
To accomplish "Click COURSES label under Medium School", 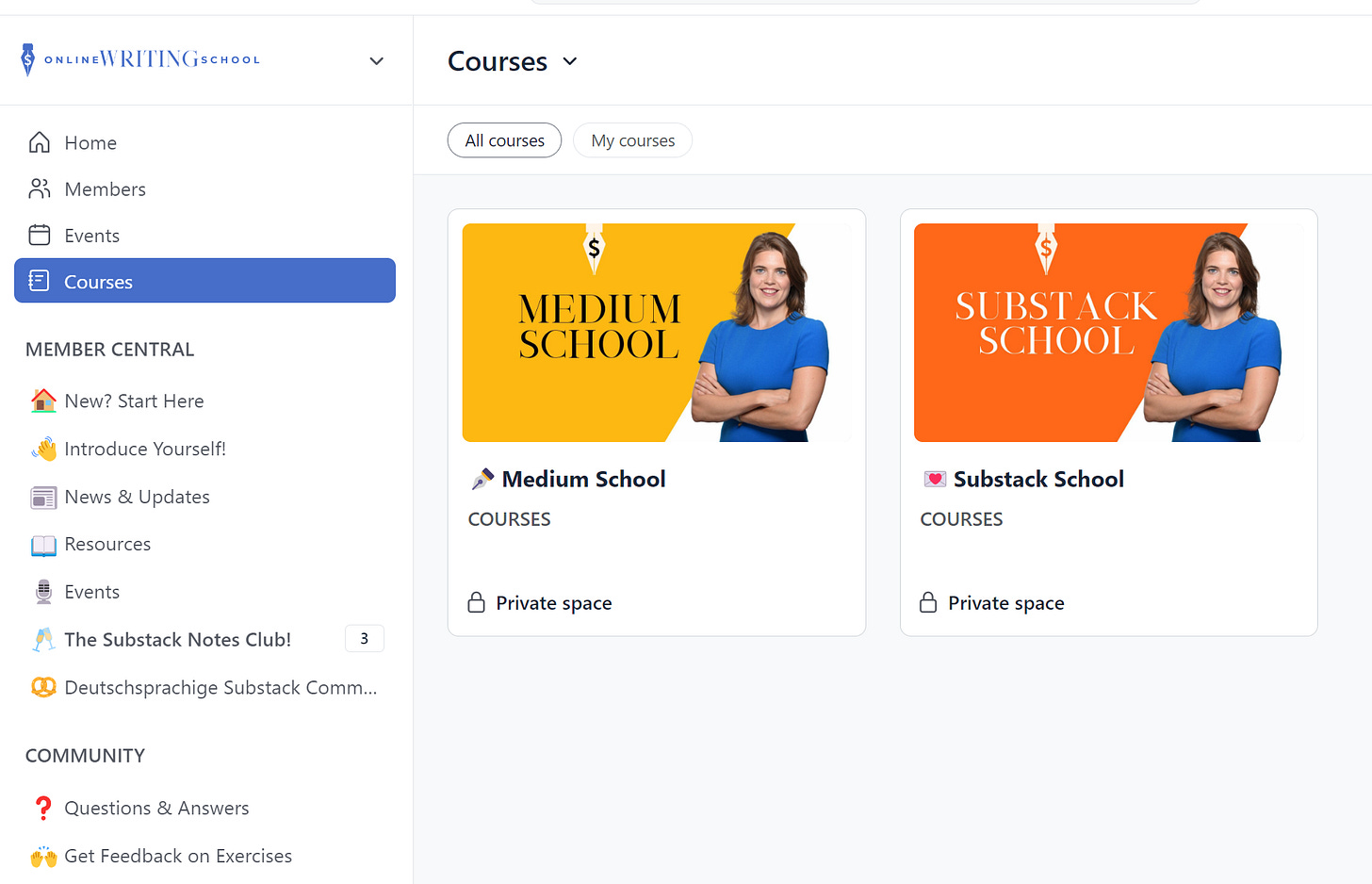I will point(510,519).
